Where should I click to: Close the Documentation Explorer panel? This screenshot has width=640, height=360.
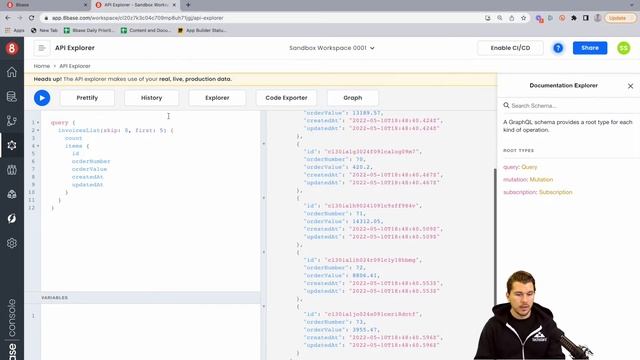[x=631, y=86]
